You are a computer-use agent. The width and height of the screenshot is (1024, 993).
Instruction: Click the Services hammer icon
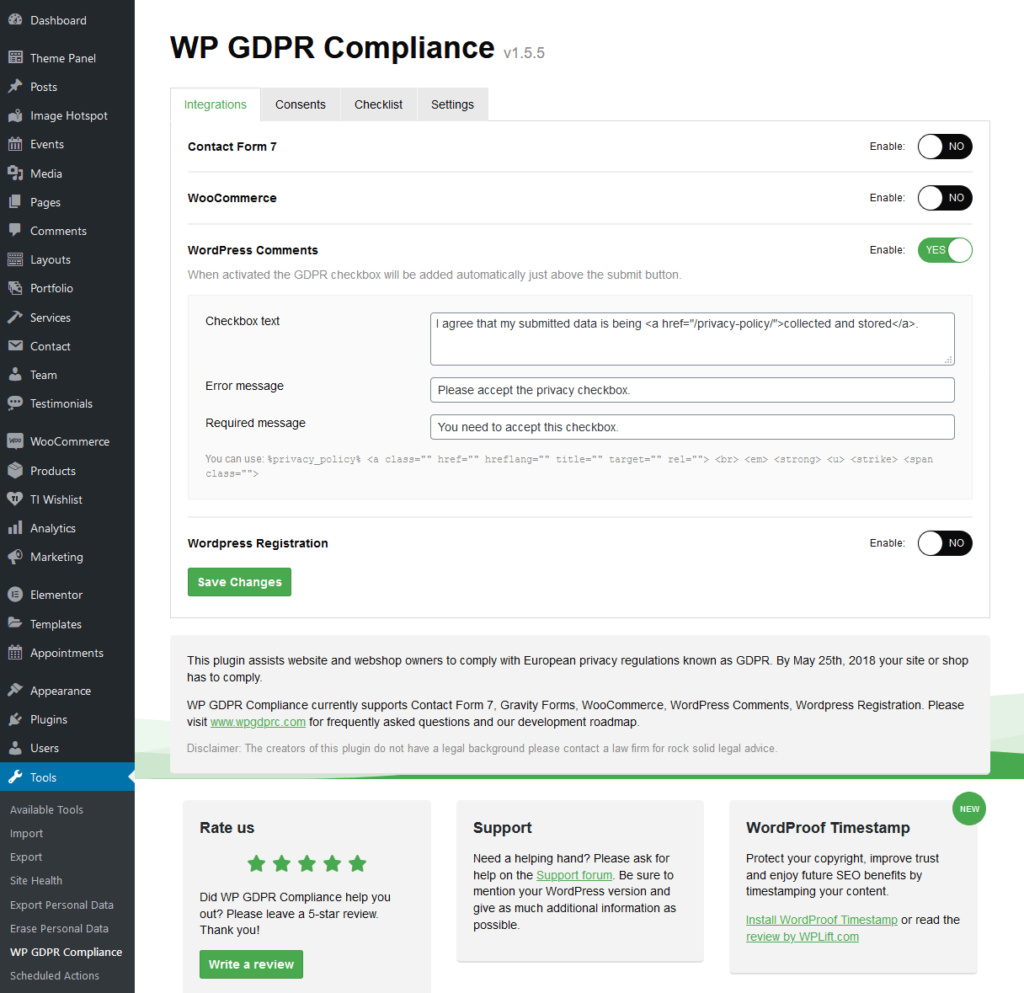(15, 317)
